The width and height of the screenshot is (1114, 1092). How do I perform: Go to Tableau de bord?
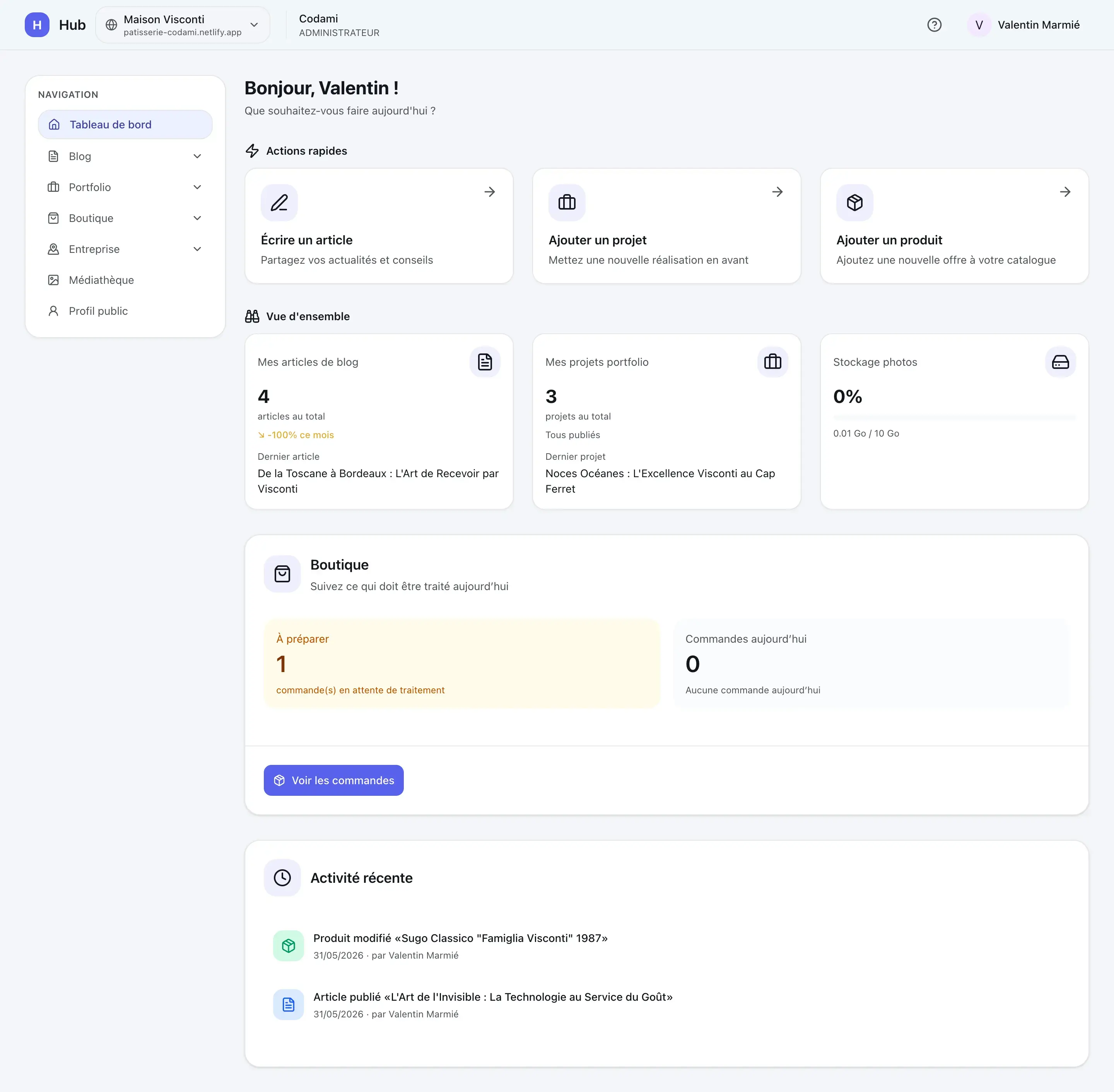[125, 125]
